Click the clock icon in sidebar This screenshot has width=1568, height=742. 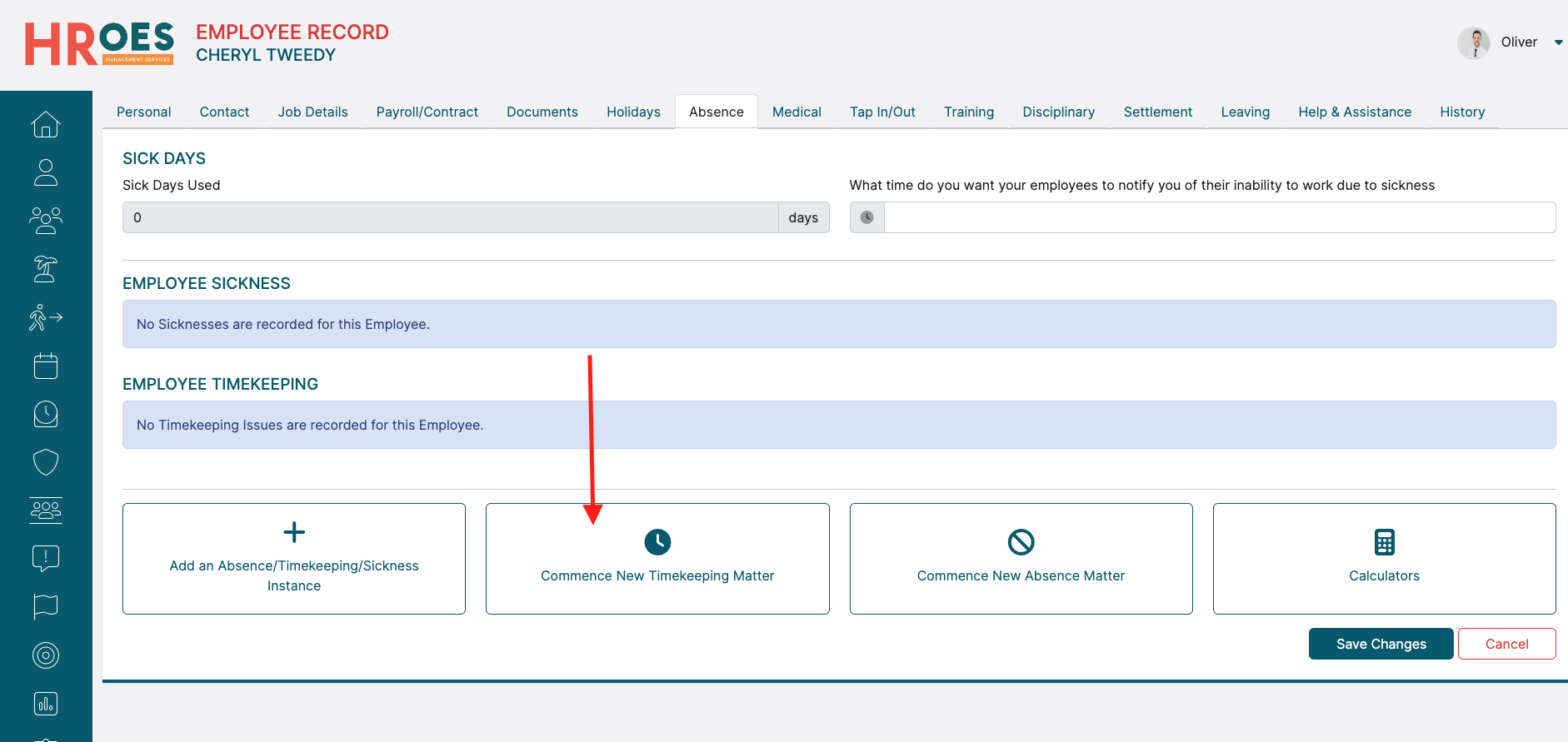point(46,414)
